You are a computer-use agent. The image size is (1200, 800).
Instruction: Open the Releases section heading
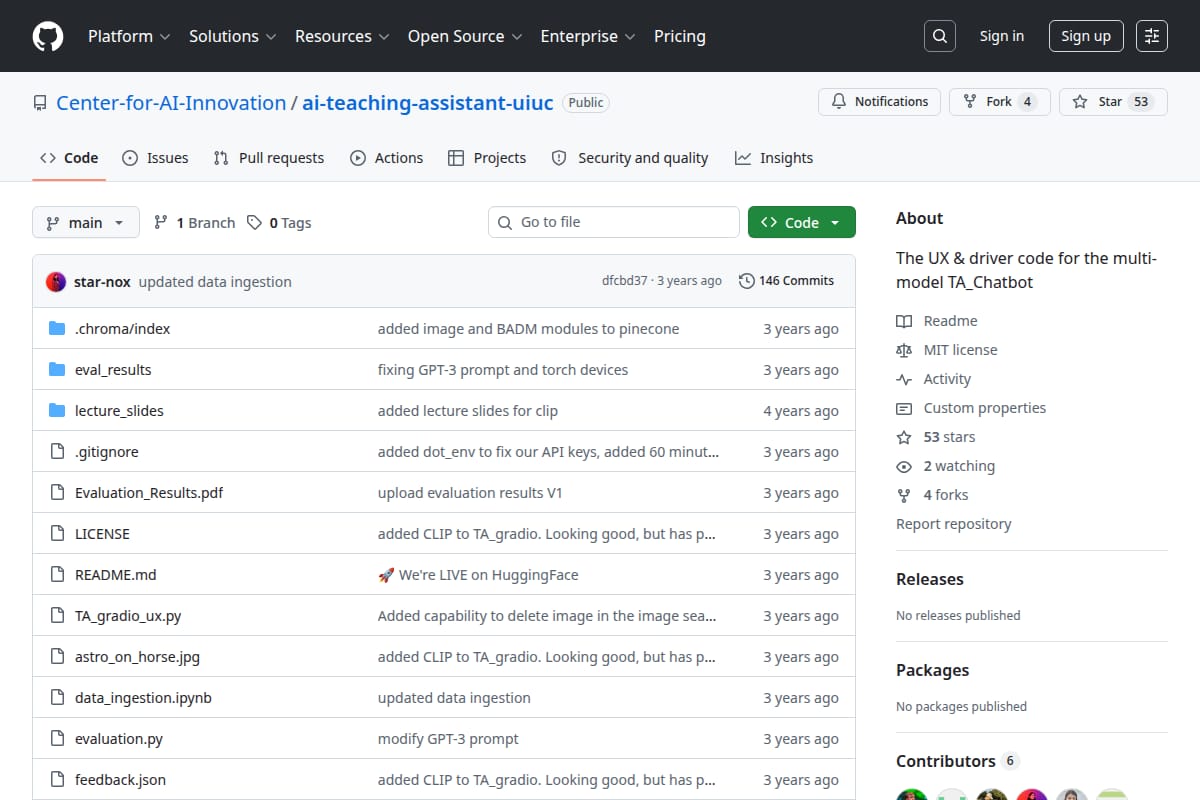pos(930,579)
